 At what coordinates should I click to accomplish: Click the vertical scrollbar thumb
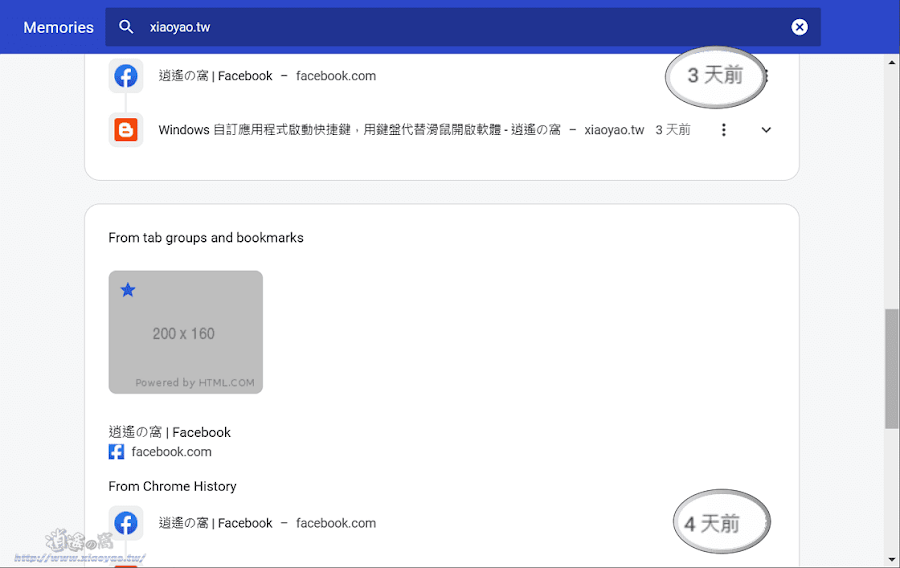coord(891,369)
